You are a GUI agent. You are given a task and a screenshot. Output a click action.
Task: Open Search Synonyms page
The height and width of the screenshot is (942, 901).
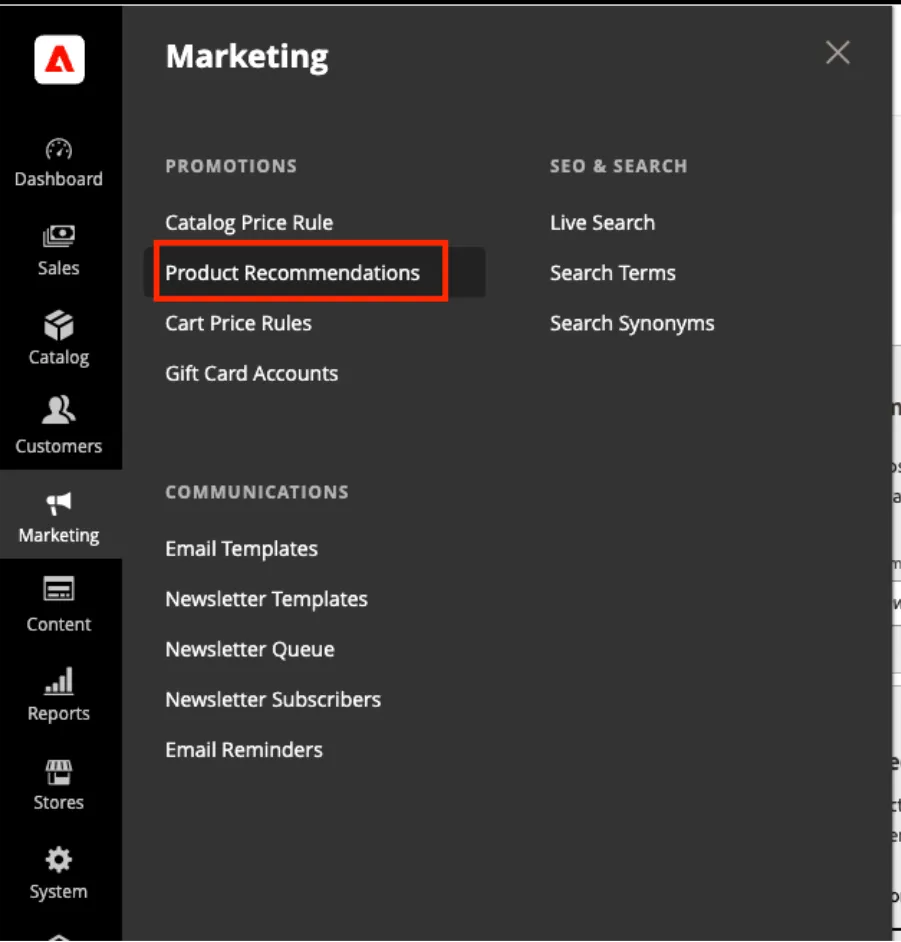coord(632,324)
